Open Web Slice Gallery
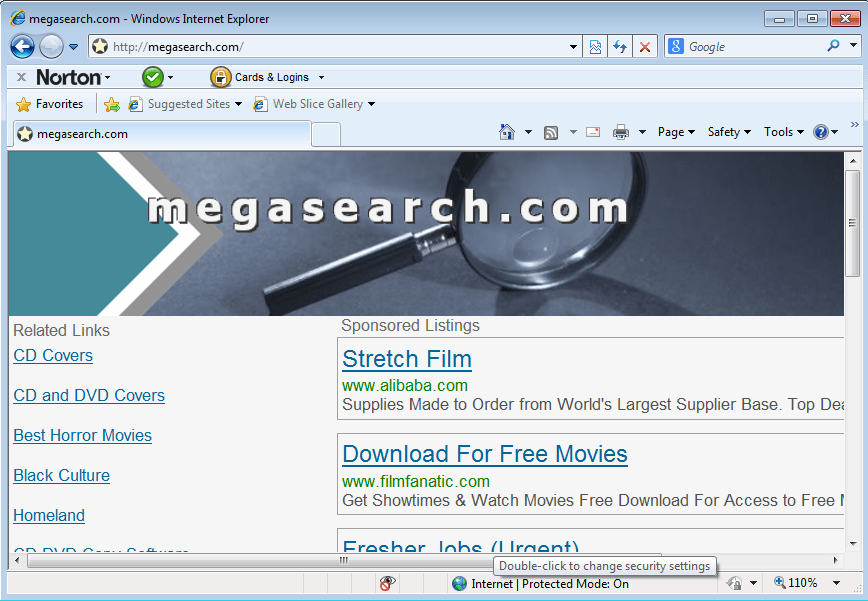The height and width of the screenshot is (601, 868). tap(314, 104)
